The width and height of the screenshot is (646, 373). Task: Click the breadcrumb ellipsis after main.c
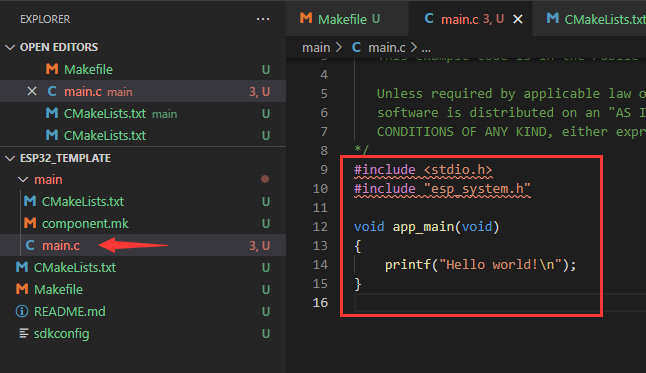tap(426, 48)
